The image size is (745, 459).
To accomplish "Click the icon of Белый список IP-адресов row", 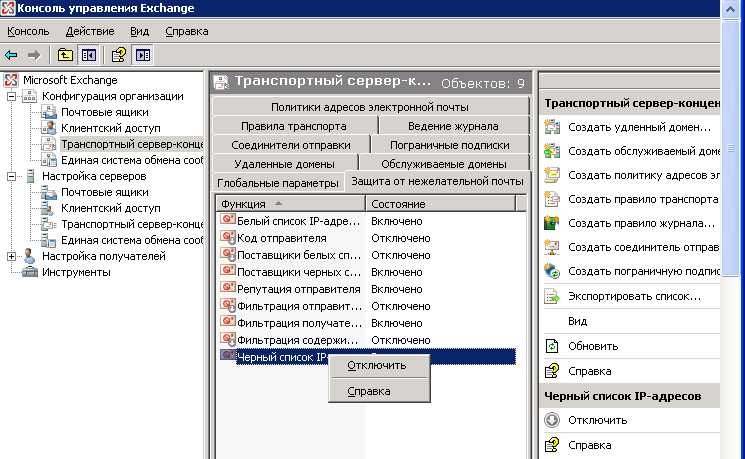I will click(228, 220).
